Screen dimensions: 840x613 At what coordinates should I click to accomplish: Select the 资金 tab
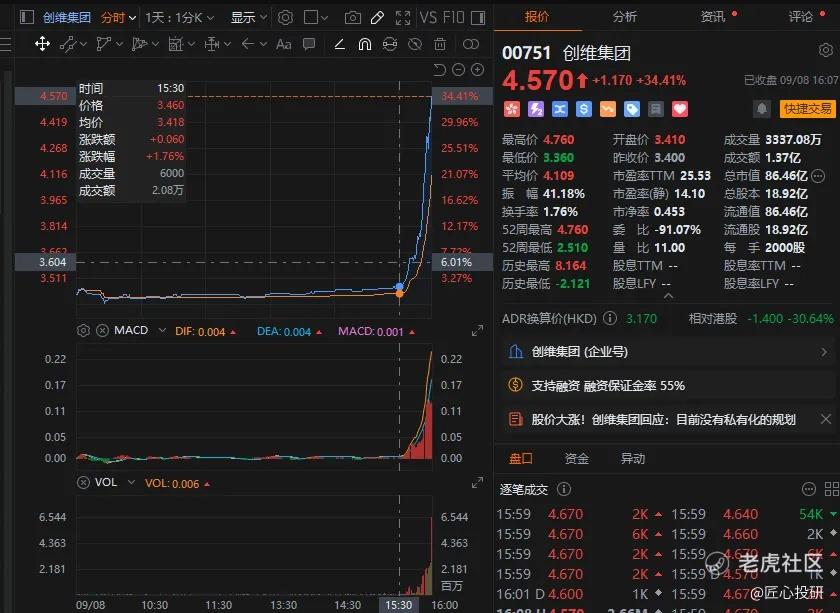click(x=576, y=459)
